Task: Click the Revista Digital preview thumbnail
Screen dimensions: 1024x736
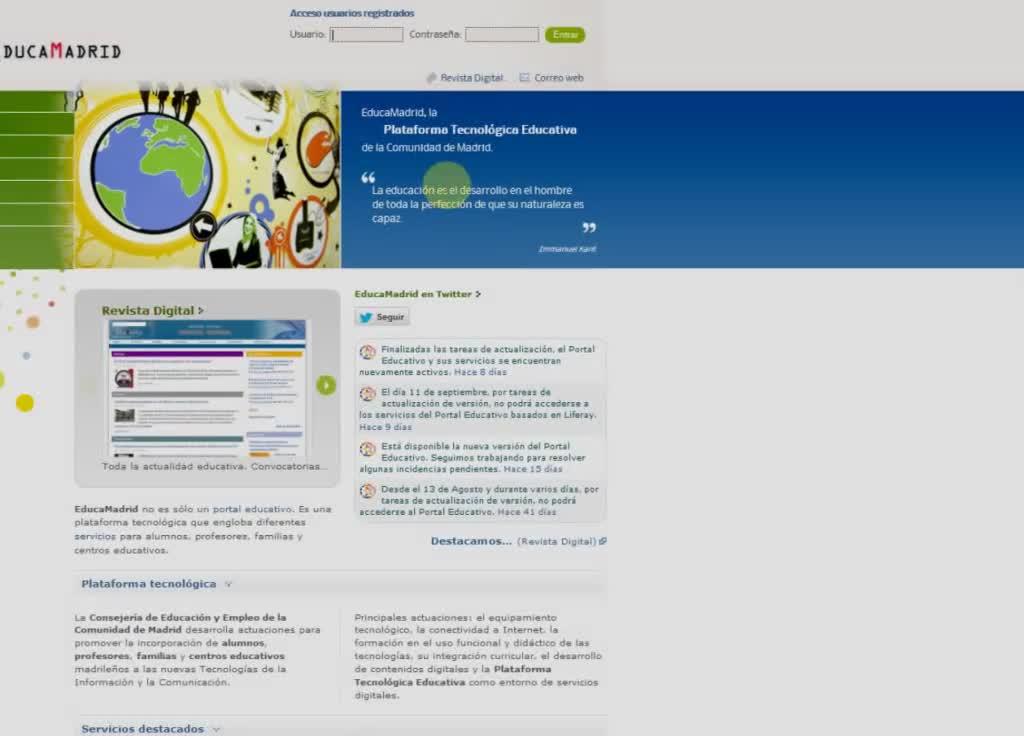Action: click(x=207, y=388)
